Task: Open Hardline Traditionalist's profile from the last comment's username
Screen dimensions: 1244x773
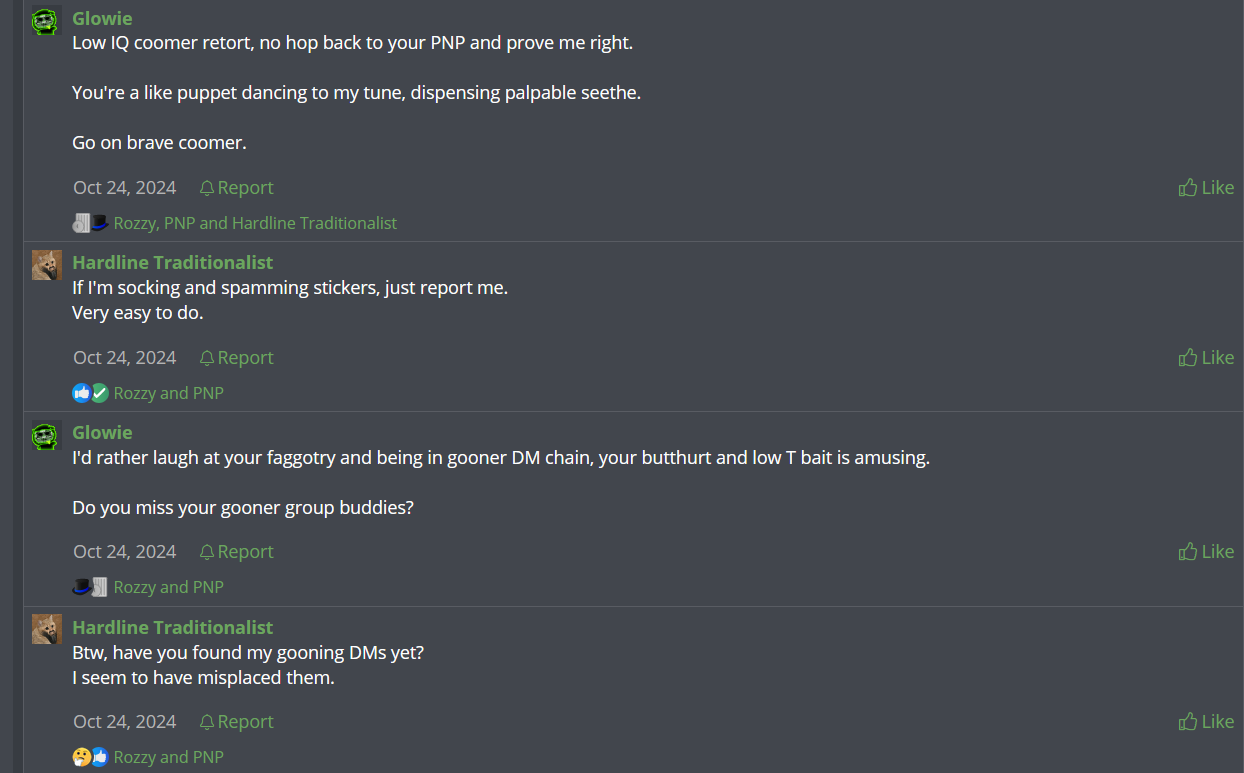Action: (x=172, y=627)
